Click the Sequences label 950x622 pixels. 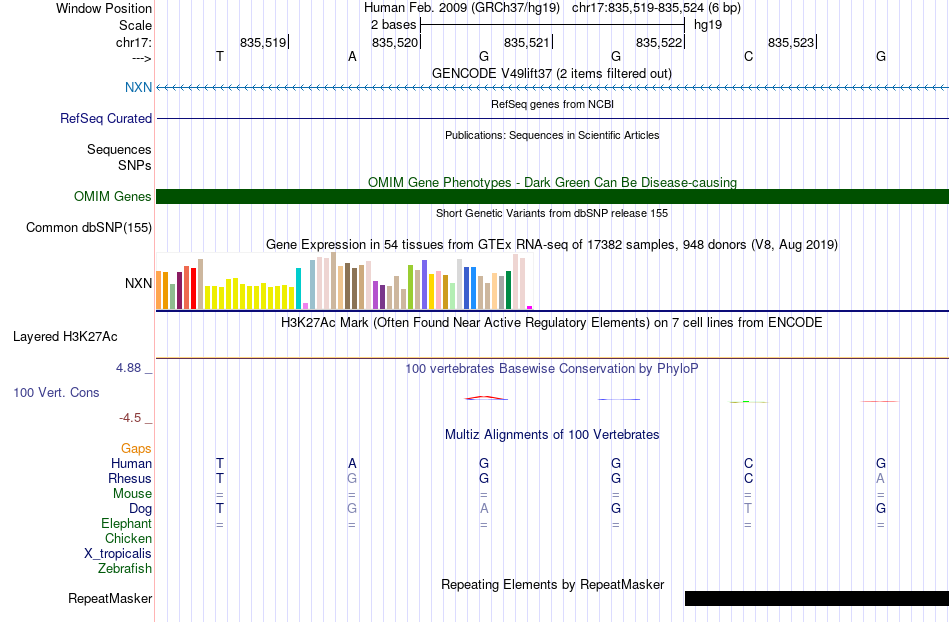click(x=119, y=150)
